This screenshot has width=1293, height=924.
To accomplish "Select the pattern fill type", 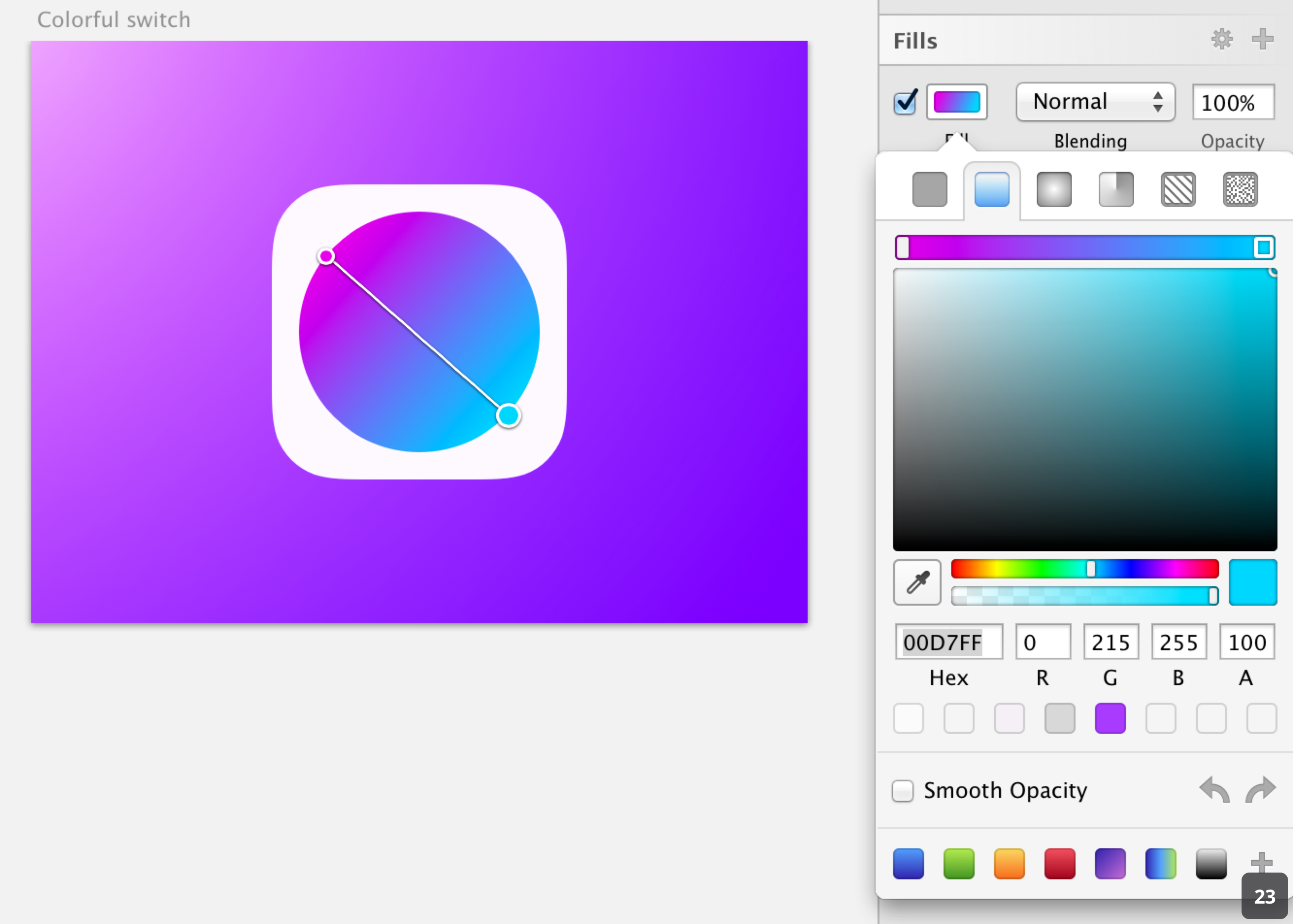I will (1177, 189).
